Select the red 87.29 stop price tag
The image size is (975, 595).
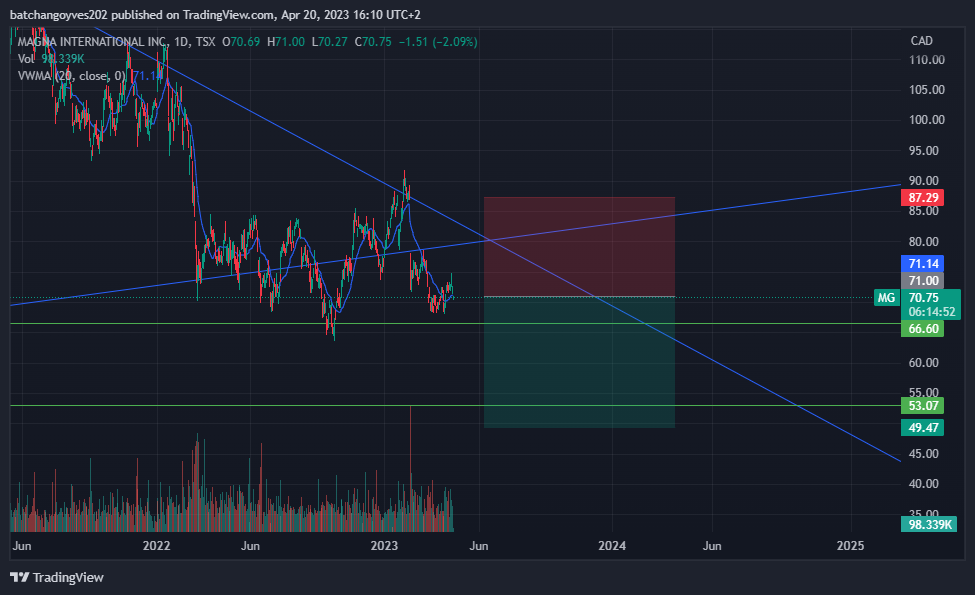click(x=923, y=198)
